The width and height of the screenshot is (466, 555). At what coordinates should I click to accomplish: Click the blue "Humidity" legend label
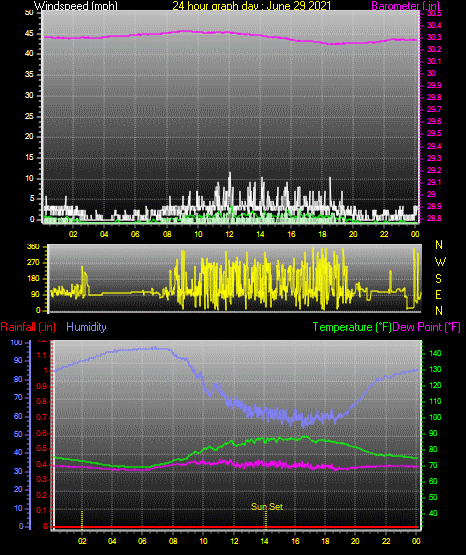pos(86,327)
